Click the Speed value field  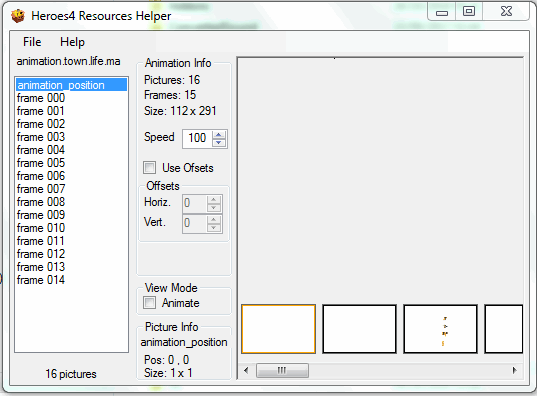pos(197,138)
